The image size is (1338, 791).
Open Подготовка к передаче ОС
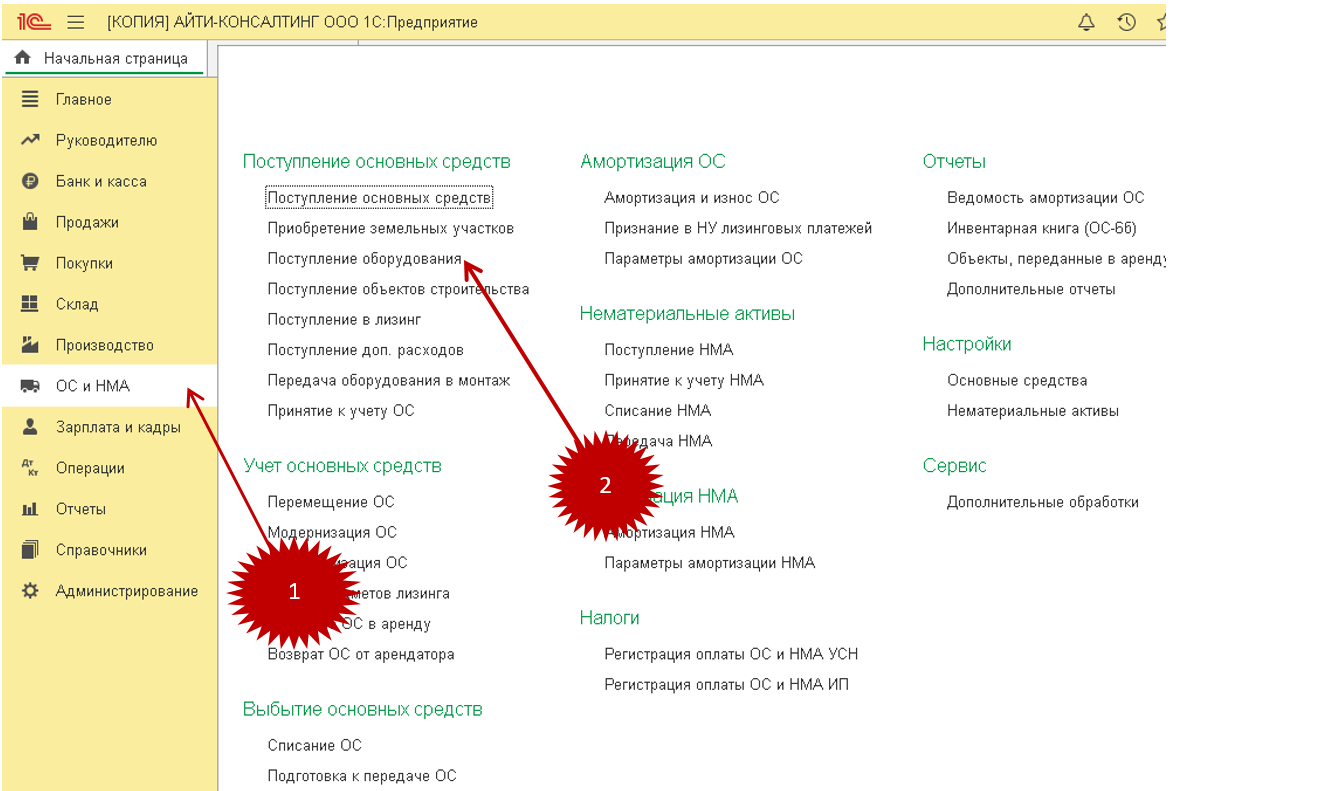point(362,776)
